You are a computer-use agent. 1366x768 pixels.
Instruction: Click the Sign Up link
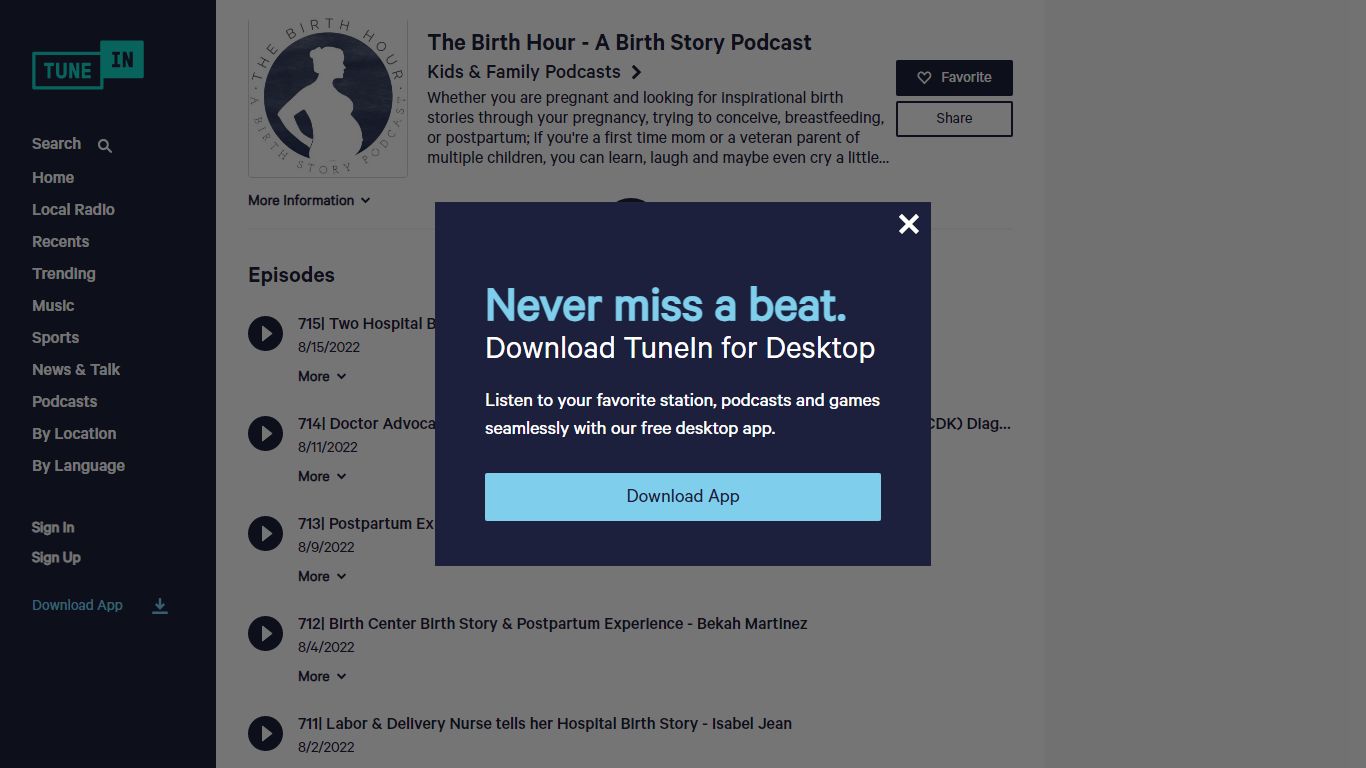click(x=56, y=558)
